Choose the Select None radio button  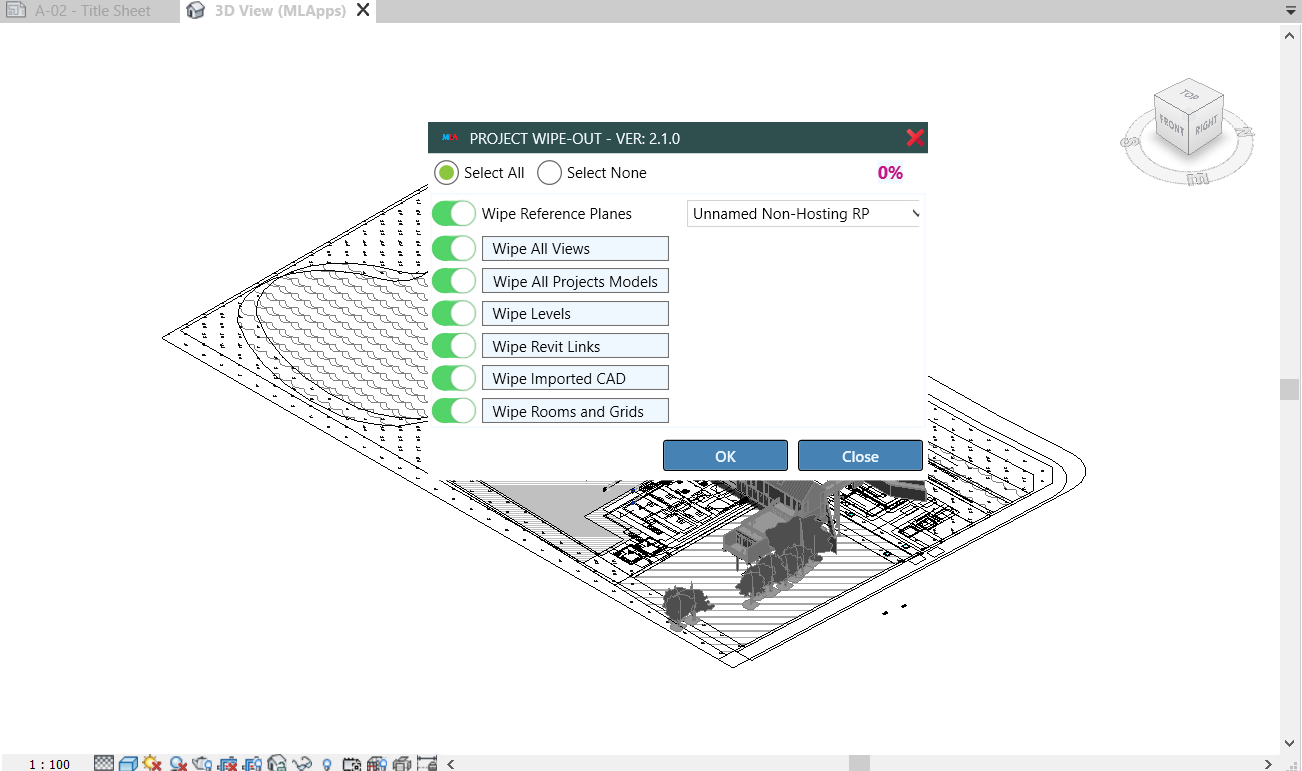pyautogui.click(x=549, y=173)
